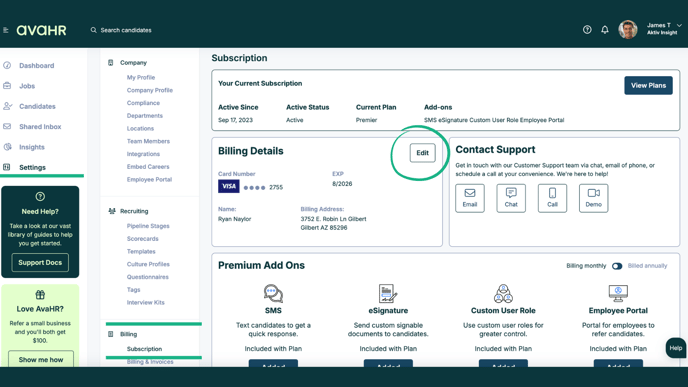Click the Dashboard gauge icon
Image resolution: width=688 pixels, height=387 pixels.
click(x=7, y=65)
